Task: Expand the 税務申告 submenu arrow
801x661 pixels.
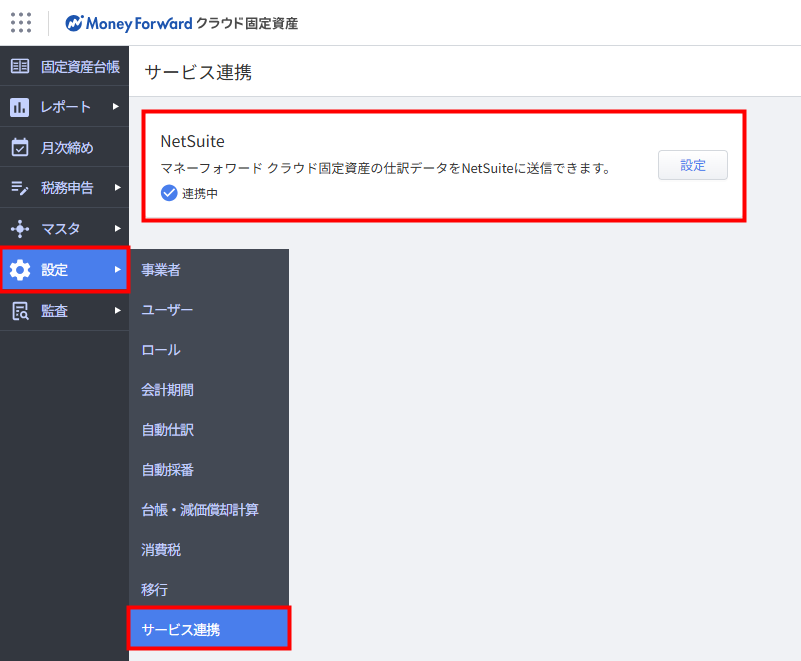Action: tap(116, 188)
